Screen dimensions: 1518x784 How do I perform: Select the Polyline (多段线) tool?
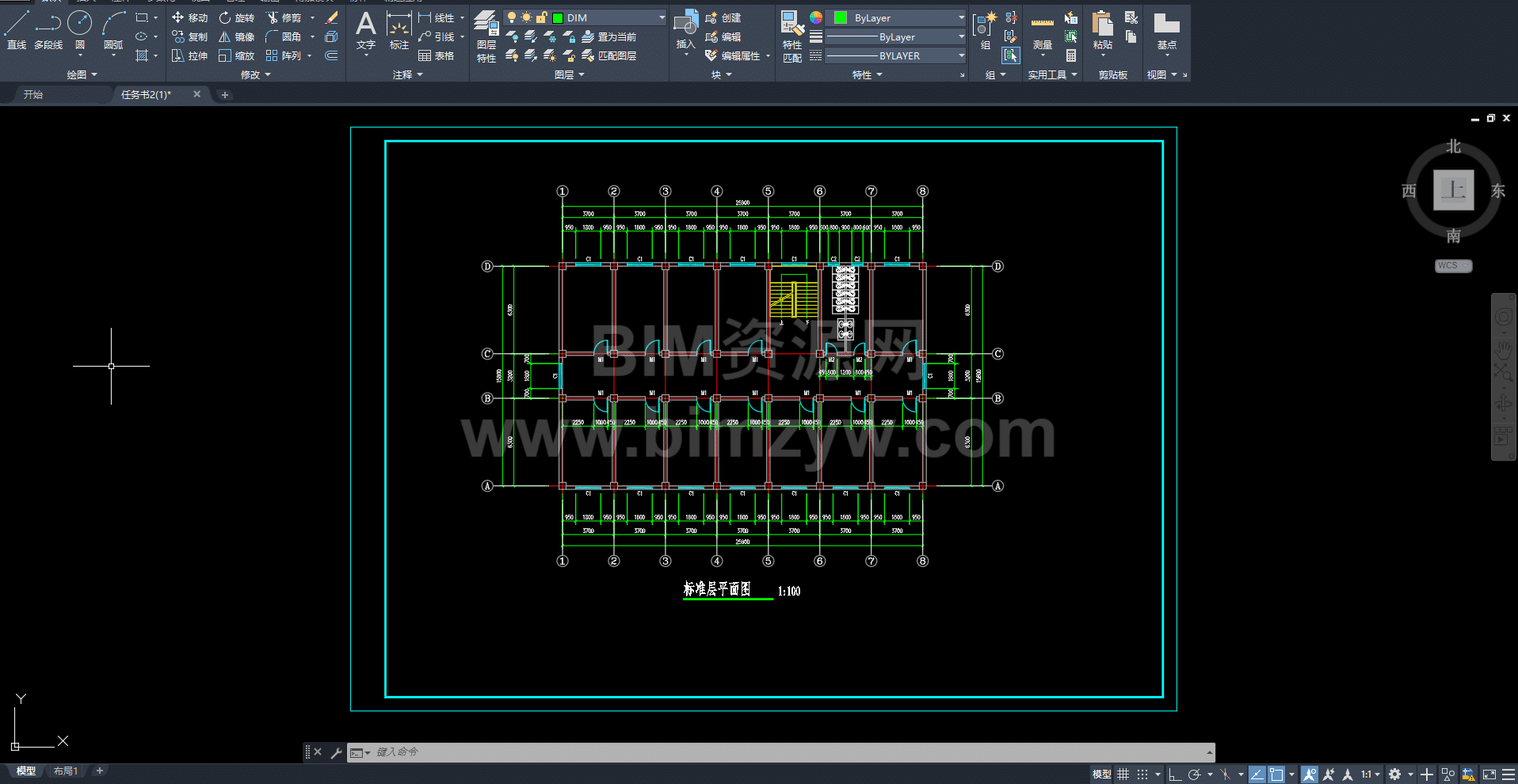click(x=48, y=30)
